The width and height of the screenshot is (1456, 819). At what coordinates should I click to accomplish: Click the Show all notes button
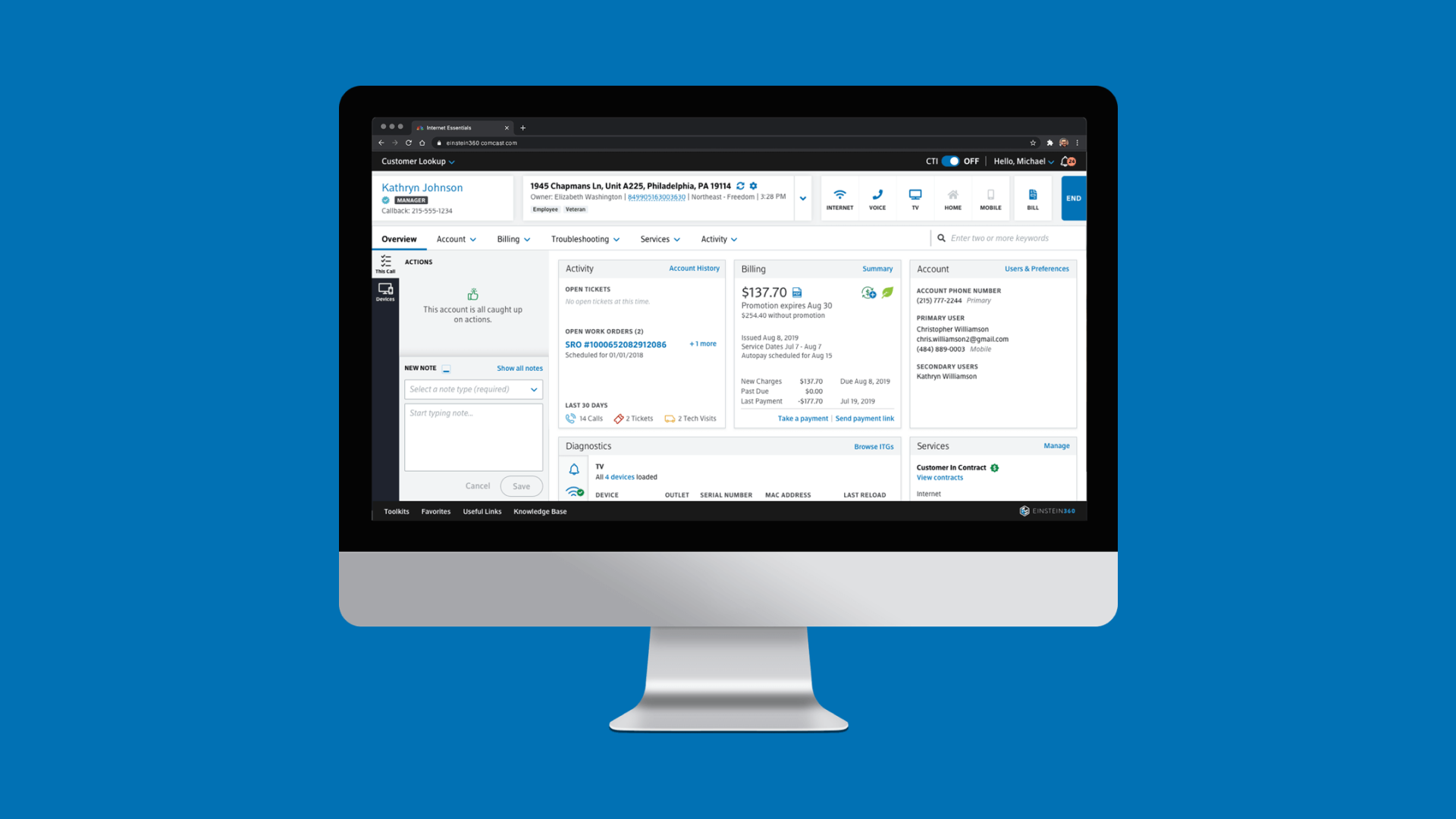coord(519,368)
